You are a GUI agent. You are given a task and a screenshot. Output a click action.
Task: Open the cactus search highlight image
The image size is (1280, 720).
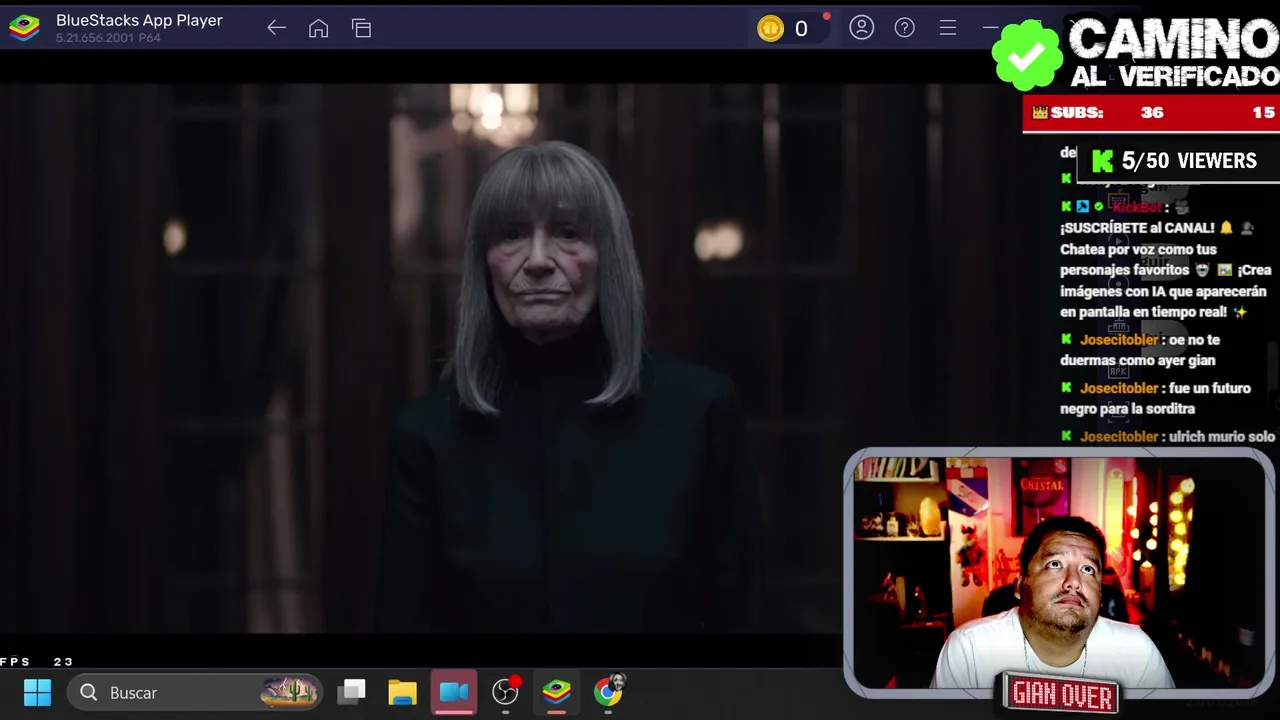(289, 692)
